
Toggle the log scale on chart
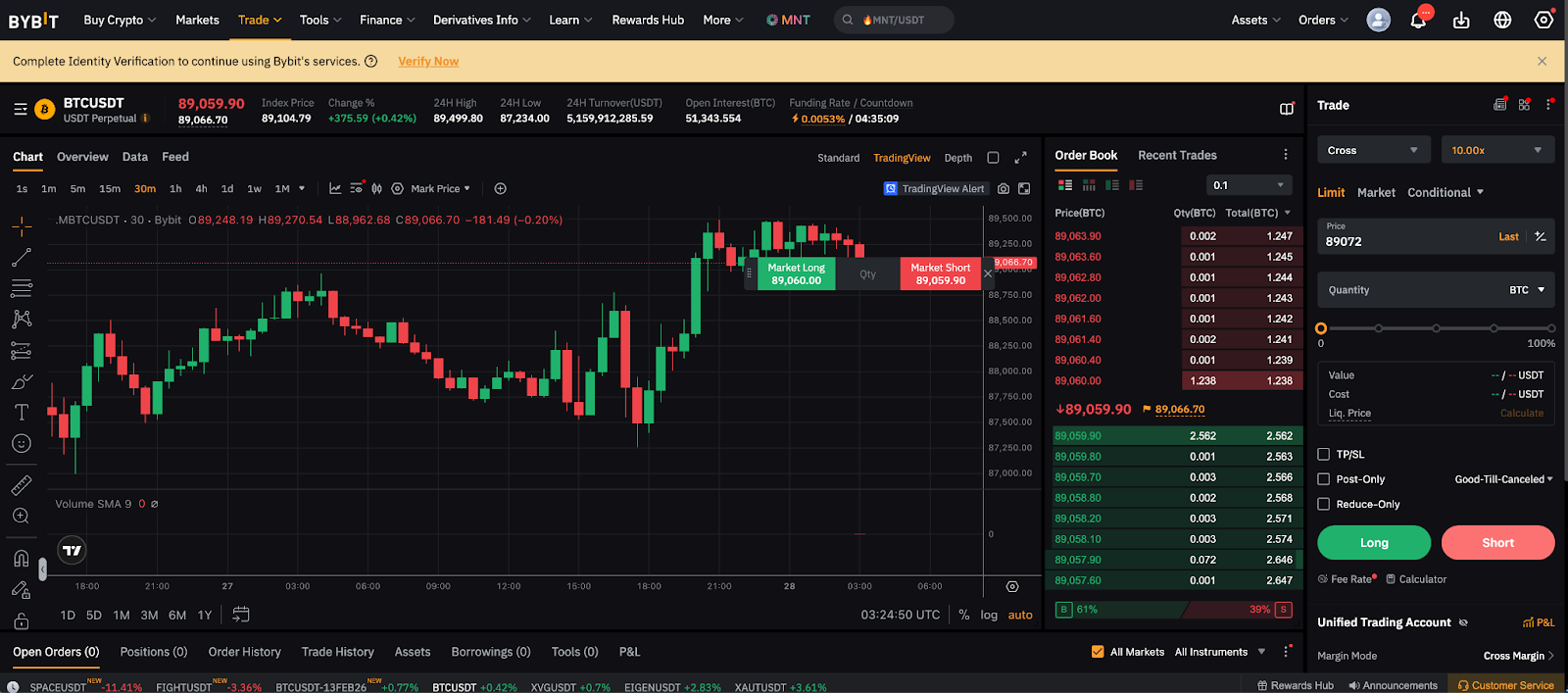[x=989, y=615]
